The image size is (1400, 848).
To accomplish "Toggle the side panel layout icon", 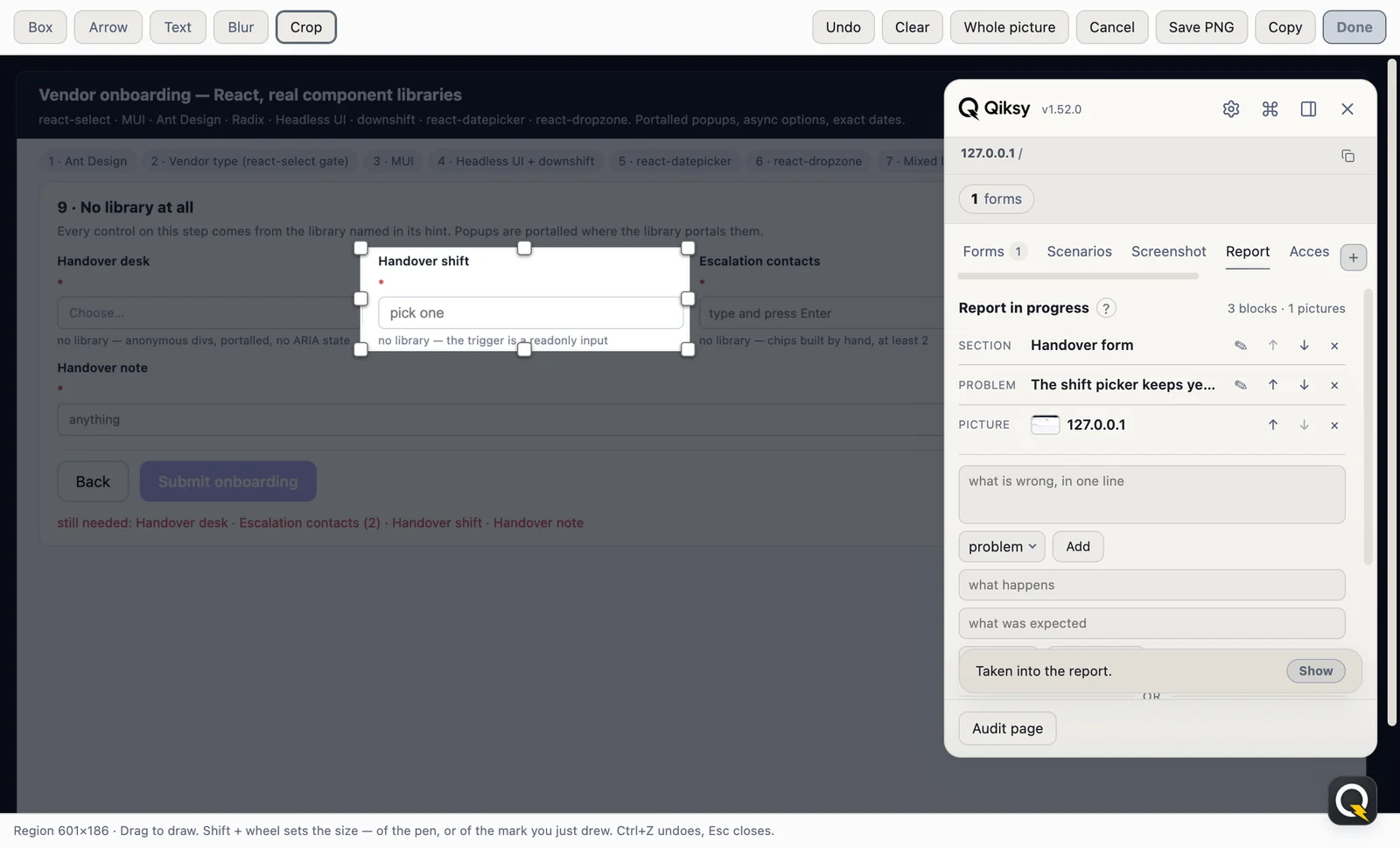I will click(1308, 109).
